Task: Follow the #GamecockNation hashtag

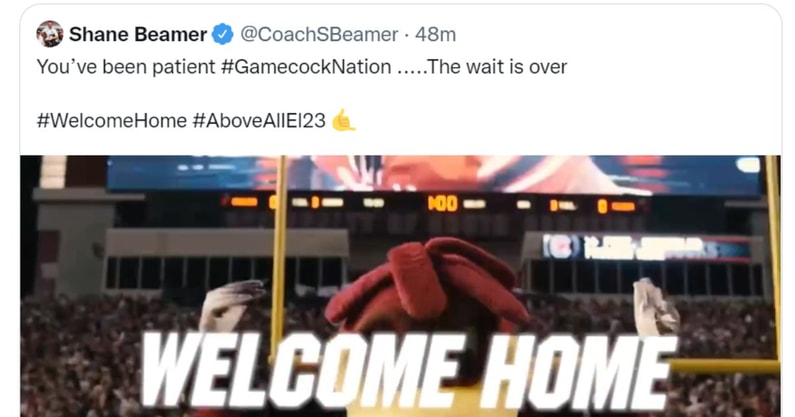Action: pyautogui.click(x=306, y=67)
